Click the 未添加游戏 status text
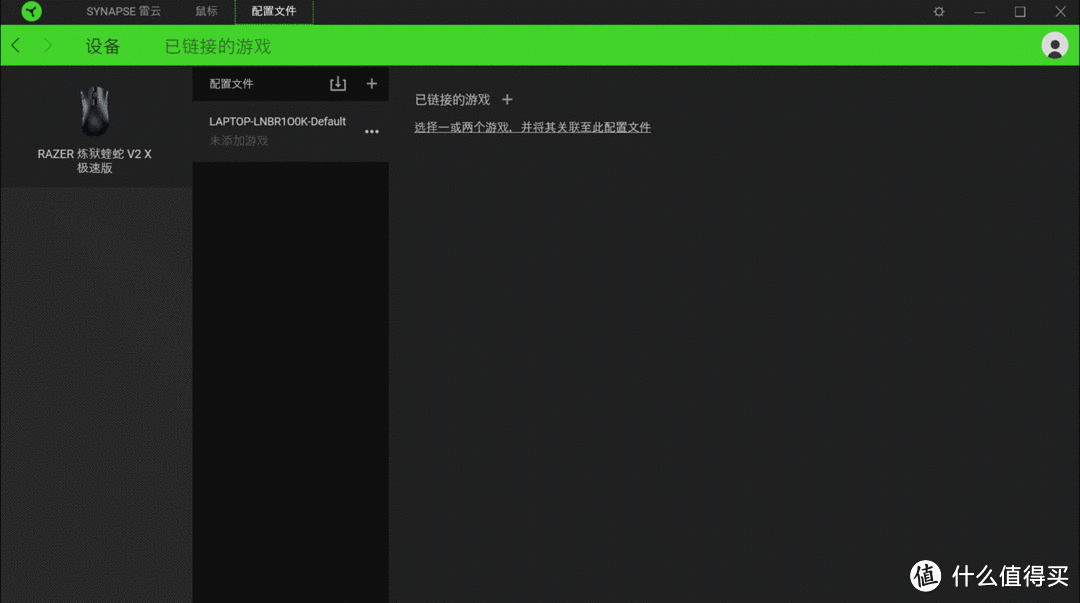Screen dimensions: 1080x603 (239, 141)
